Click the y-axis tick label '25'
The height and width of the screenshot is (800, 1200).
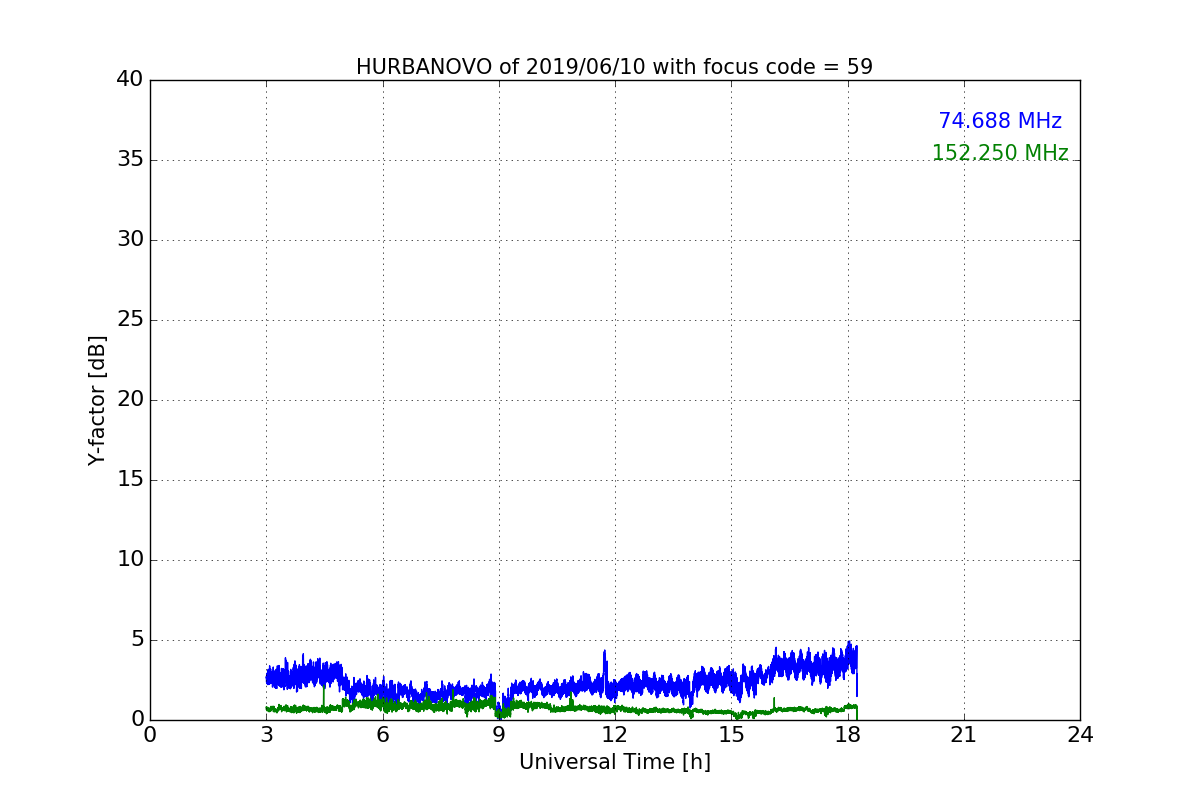pyautogui.click(x=130, y=319)
